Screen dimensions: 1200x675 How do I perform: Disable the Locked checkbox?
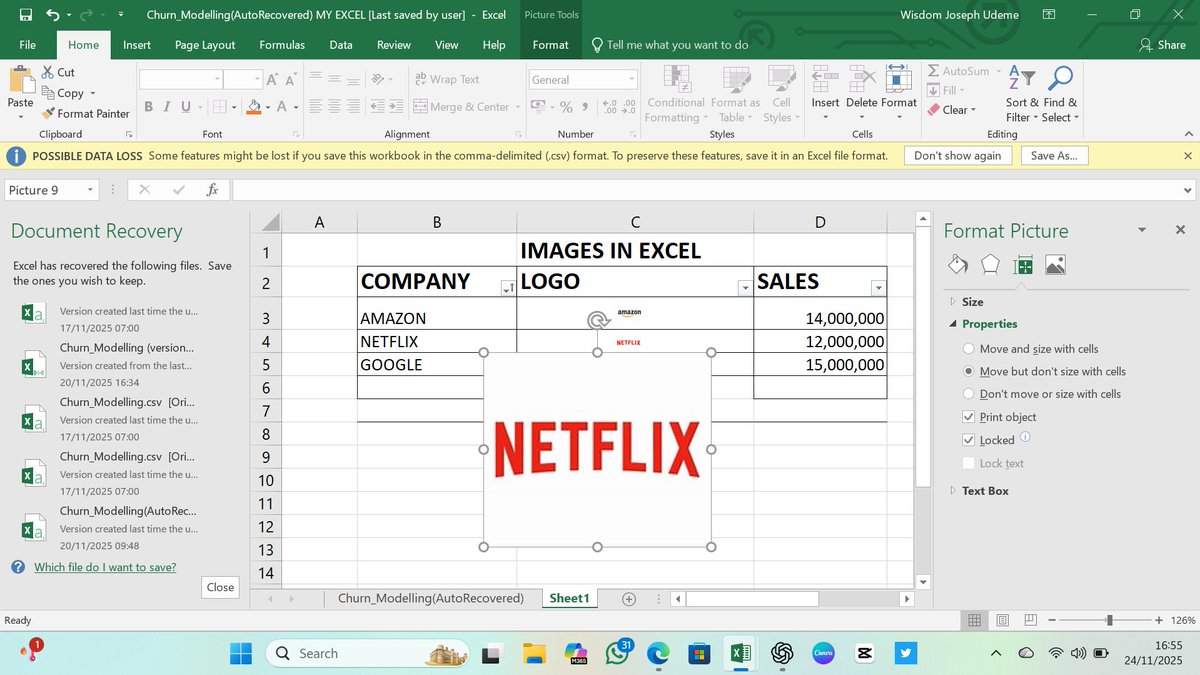(968, 440)
